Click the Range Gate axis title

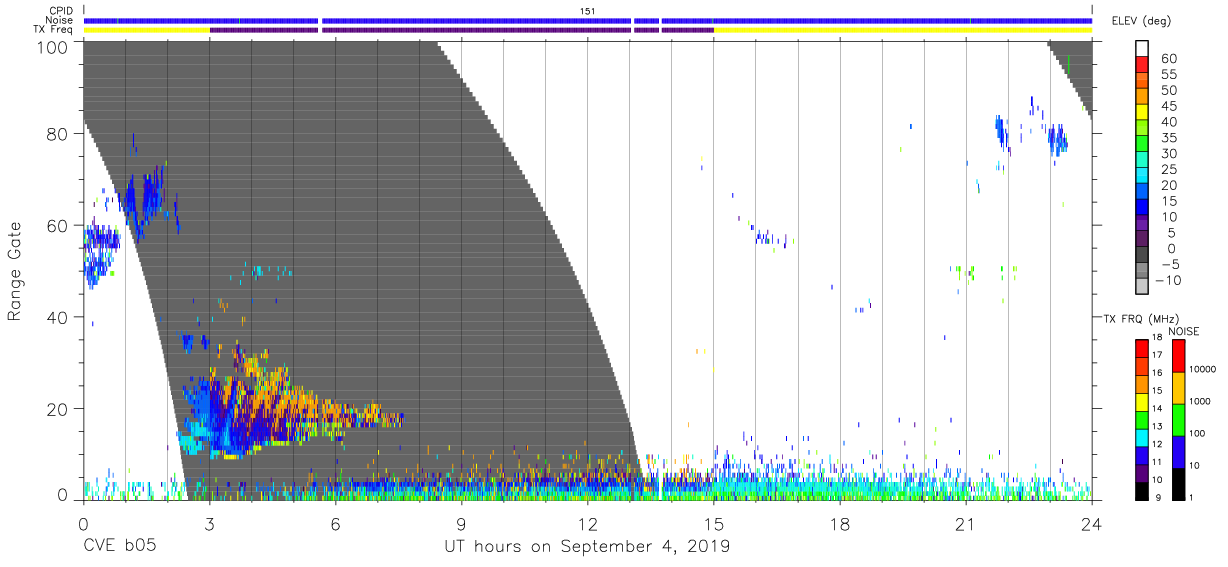pos(15,272)
